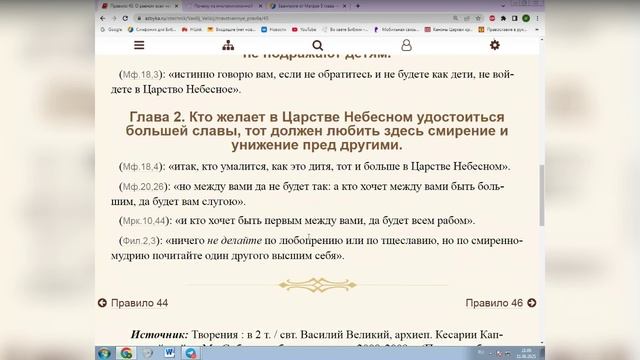Open the Windows Start button
This screenshot has width=640, height=360.
104,353
